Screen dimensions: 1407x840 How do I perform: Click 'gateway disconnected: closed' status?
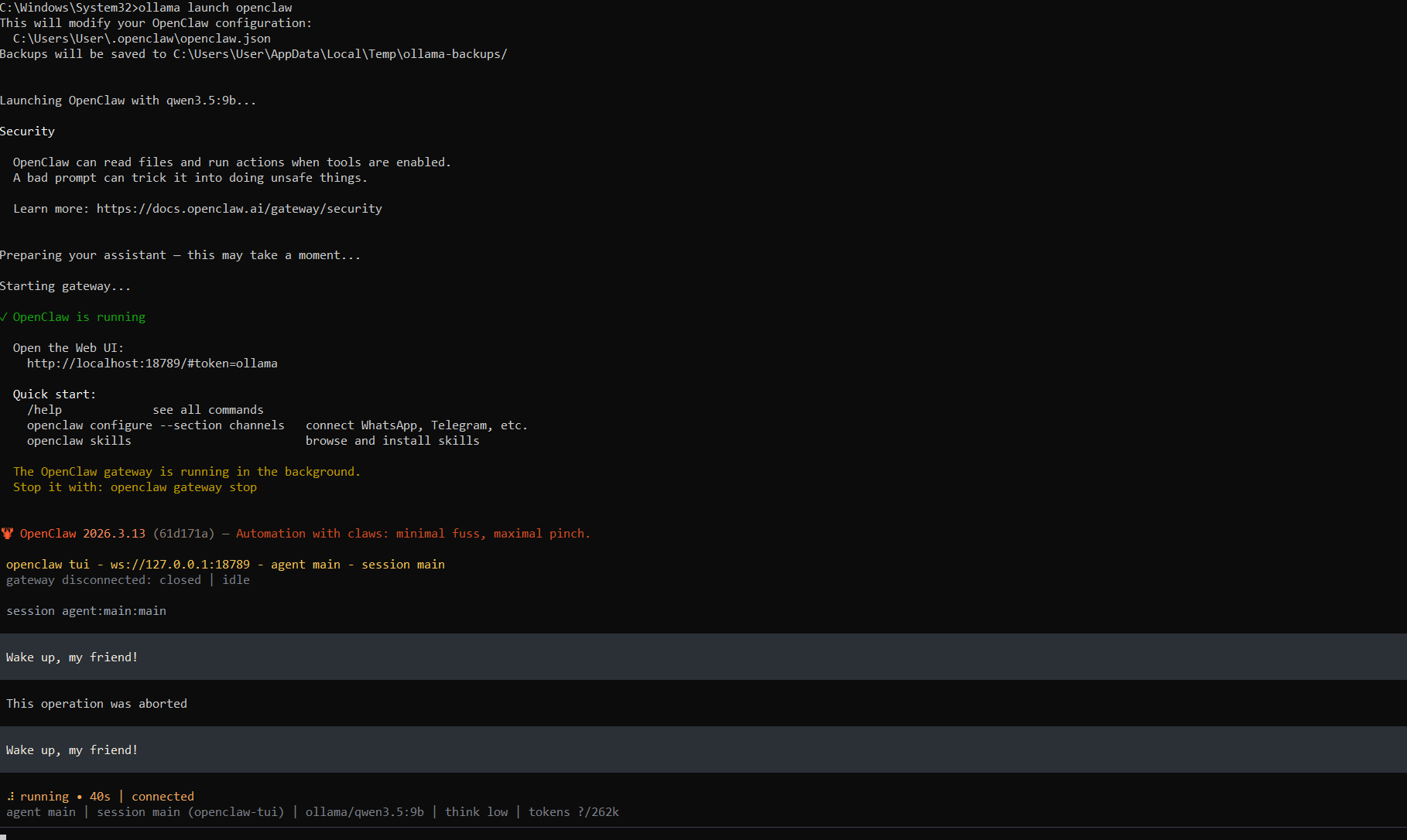coord(104,580)
